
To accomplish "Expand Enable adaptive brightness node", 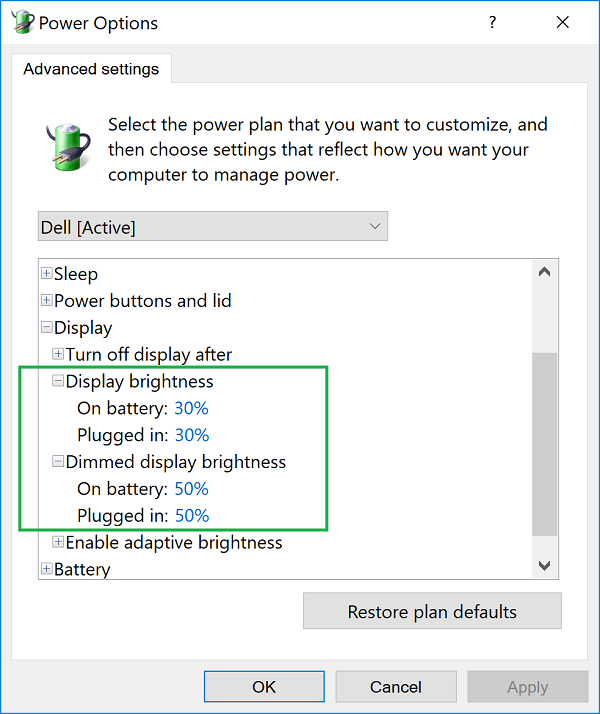I will click(58, 543).
